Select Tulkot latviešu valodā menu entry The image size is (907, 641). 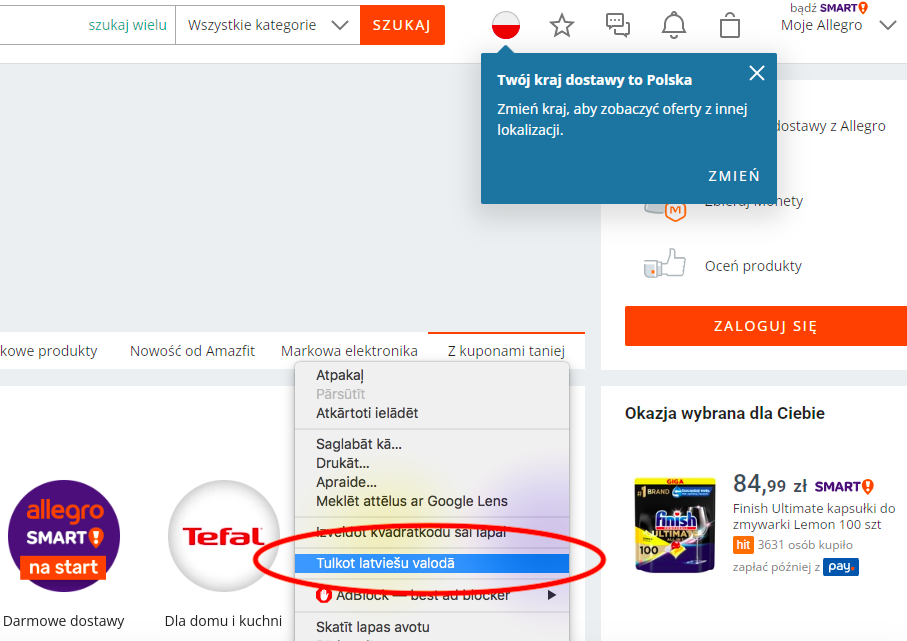432,563
